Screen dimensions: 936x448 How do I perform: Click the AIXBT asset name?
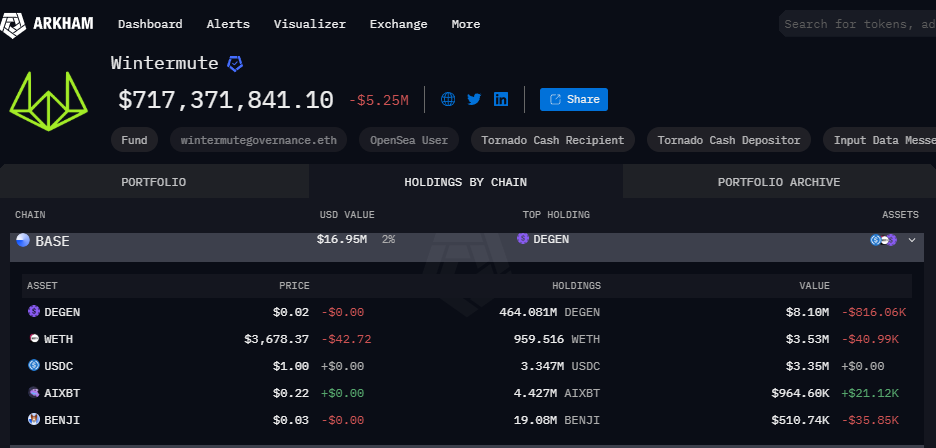point(62,393)
